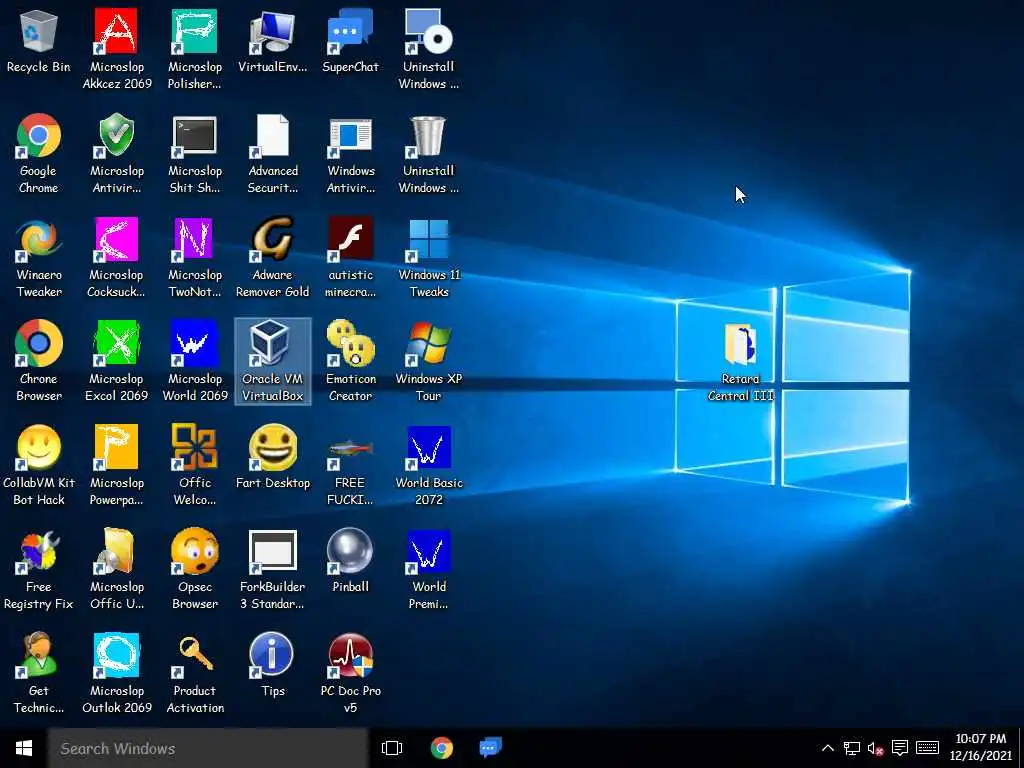
Task: Open the Windows Start button
Action: point(24,748)
